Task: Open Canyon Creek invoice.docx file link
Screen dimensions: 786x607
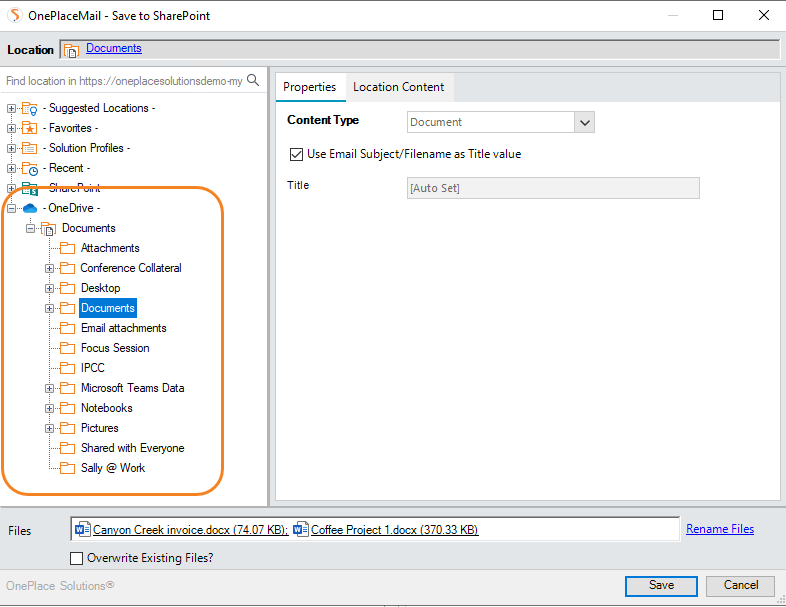Action: [190, 530]
